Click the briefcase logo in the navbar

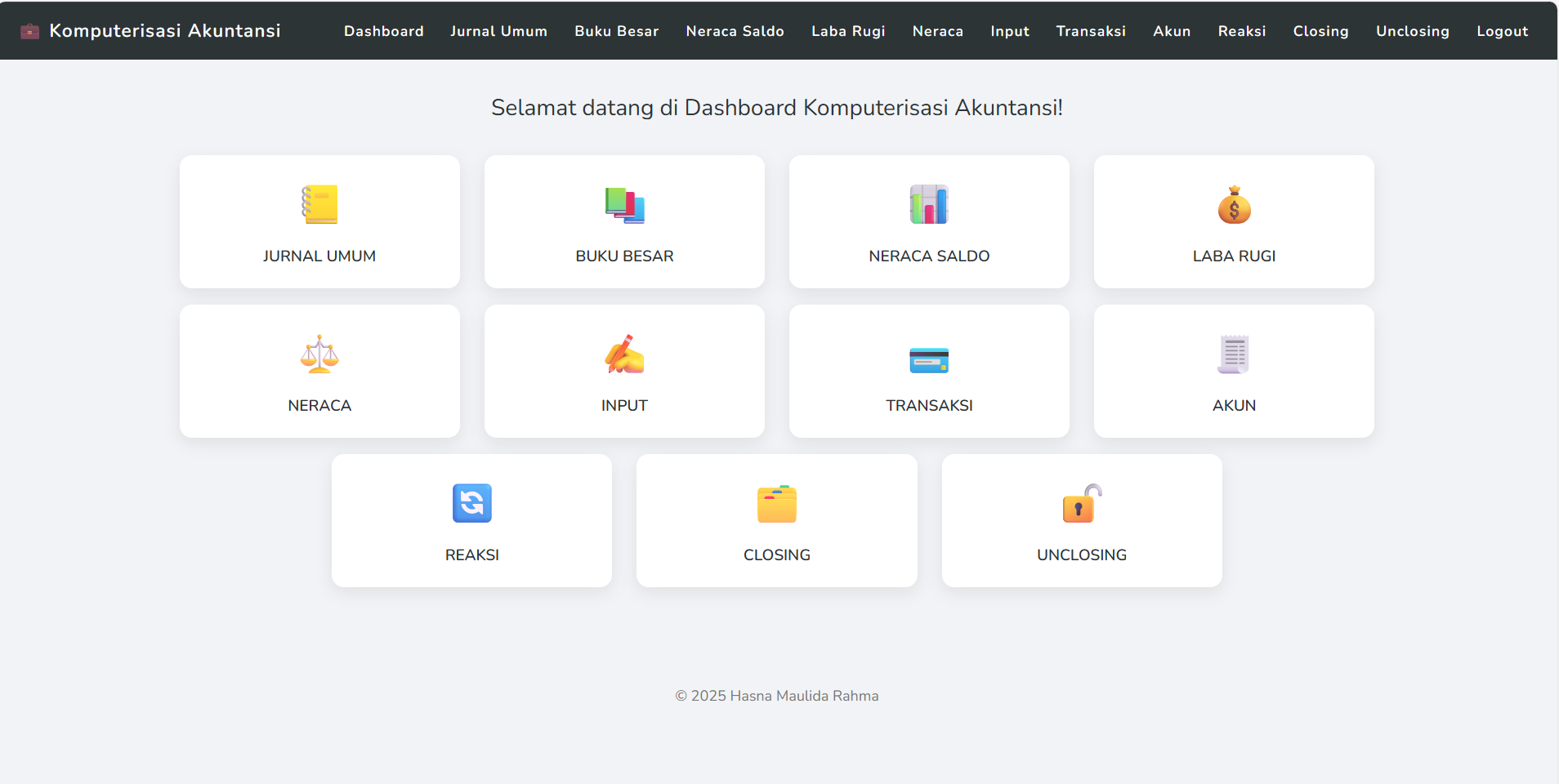click(x=30, y=31)
